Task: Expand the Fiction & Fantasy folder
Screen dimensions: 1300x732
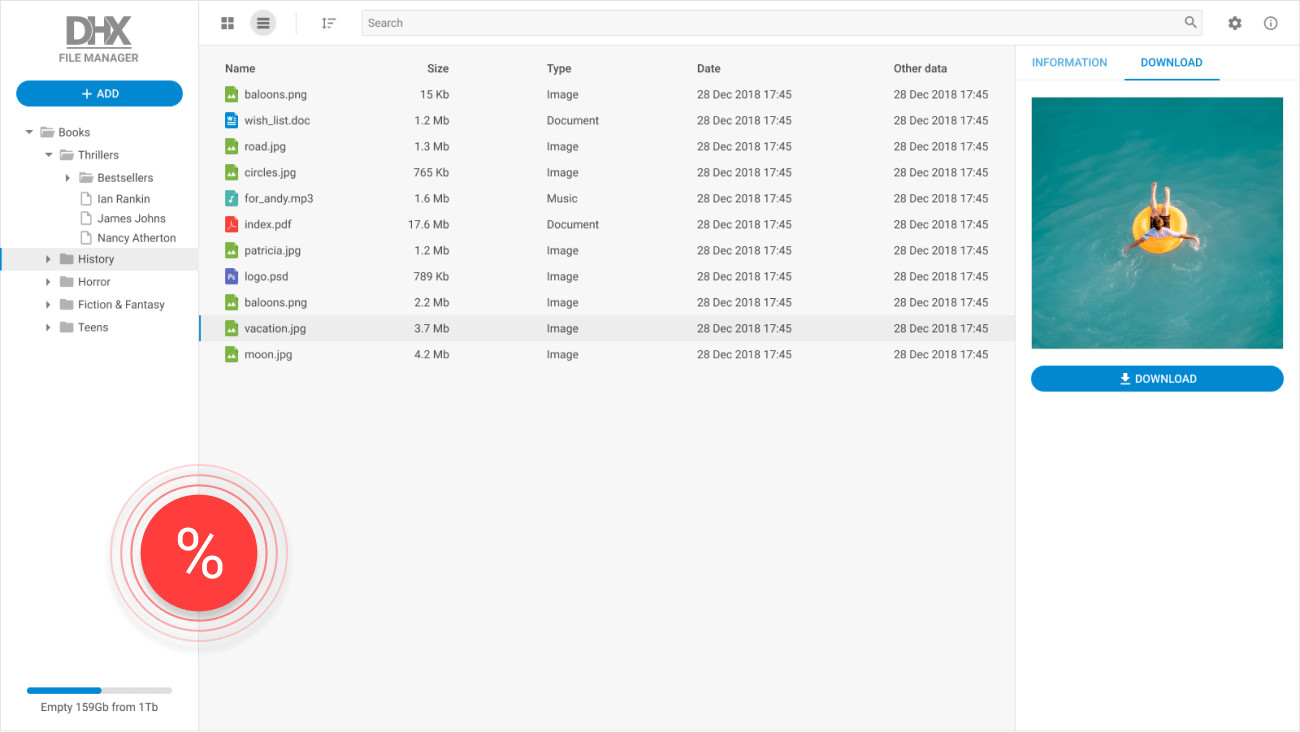Action: click(x=46, y=304)
